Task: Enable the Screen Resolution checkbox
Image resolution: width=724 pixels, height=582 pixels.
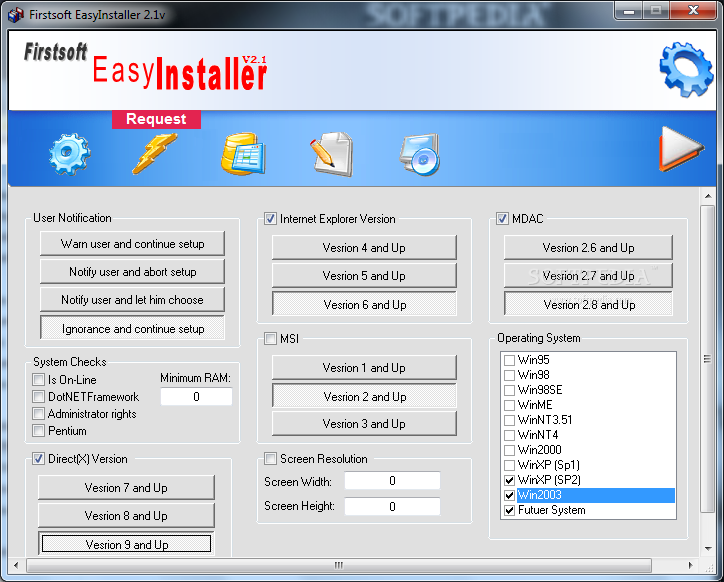Action: click(271, 459)
